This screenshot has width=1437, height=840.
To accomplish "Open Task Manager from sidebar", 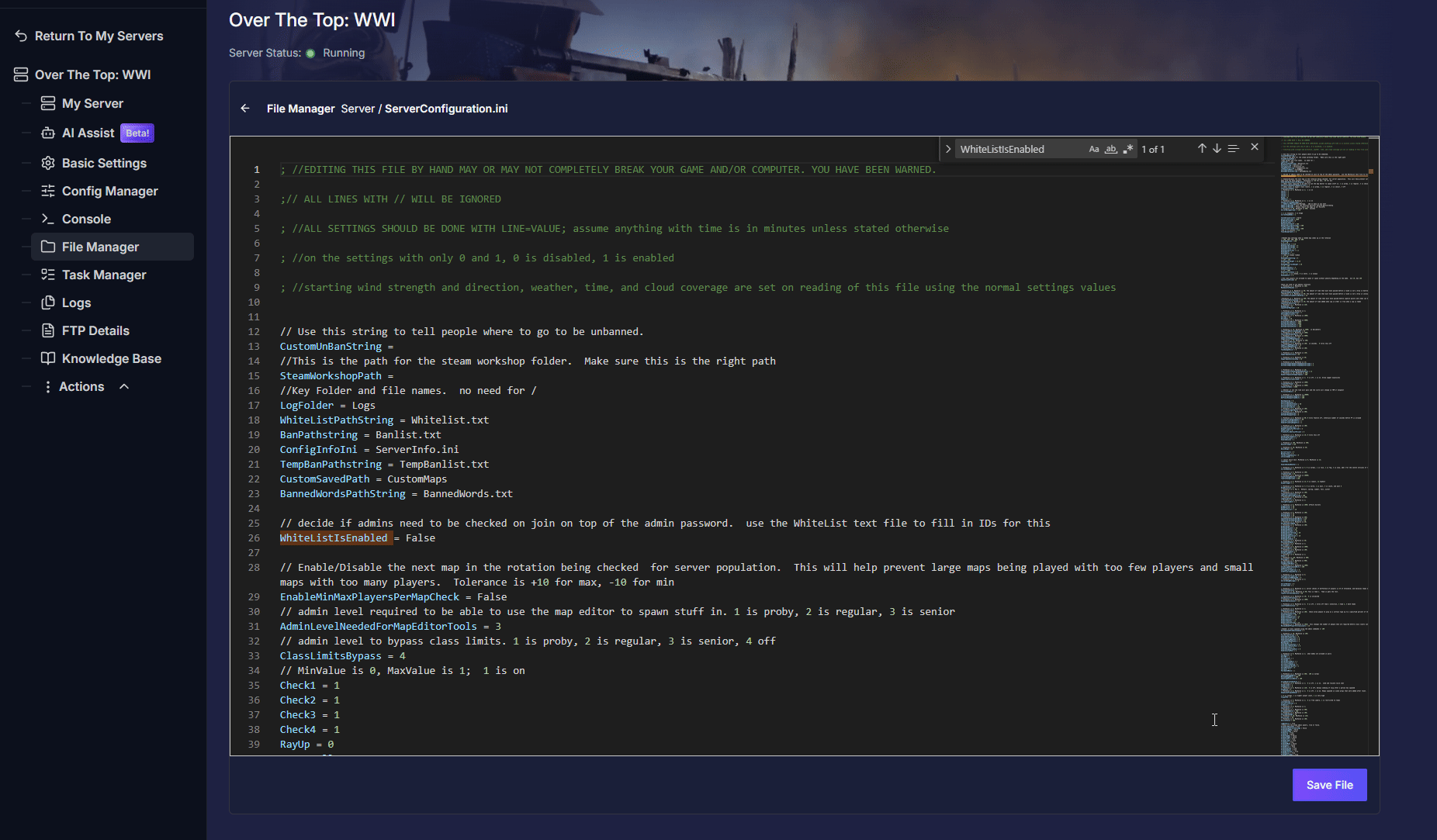I will [x=104, y=275].
